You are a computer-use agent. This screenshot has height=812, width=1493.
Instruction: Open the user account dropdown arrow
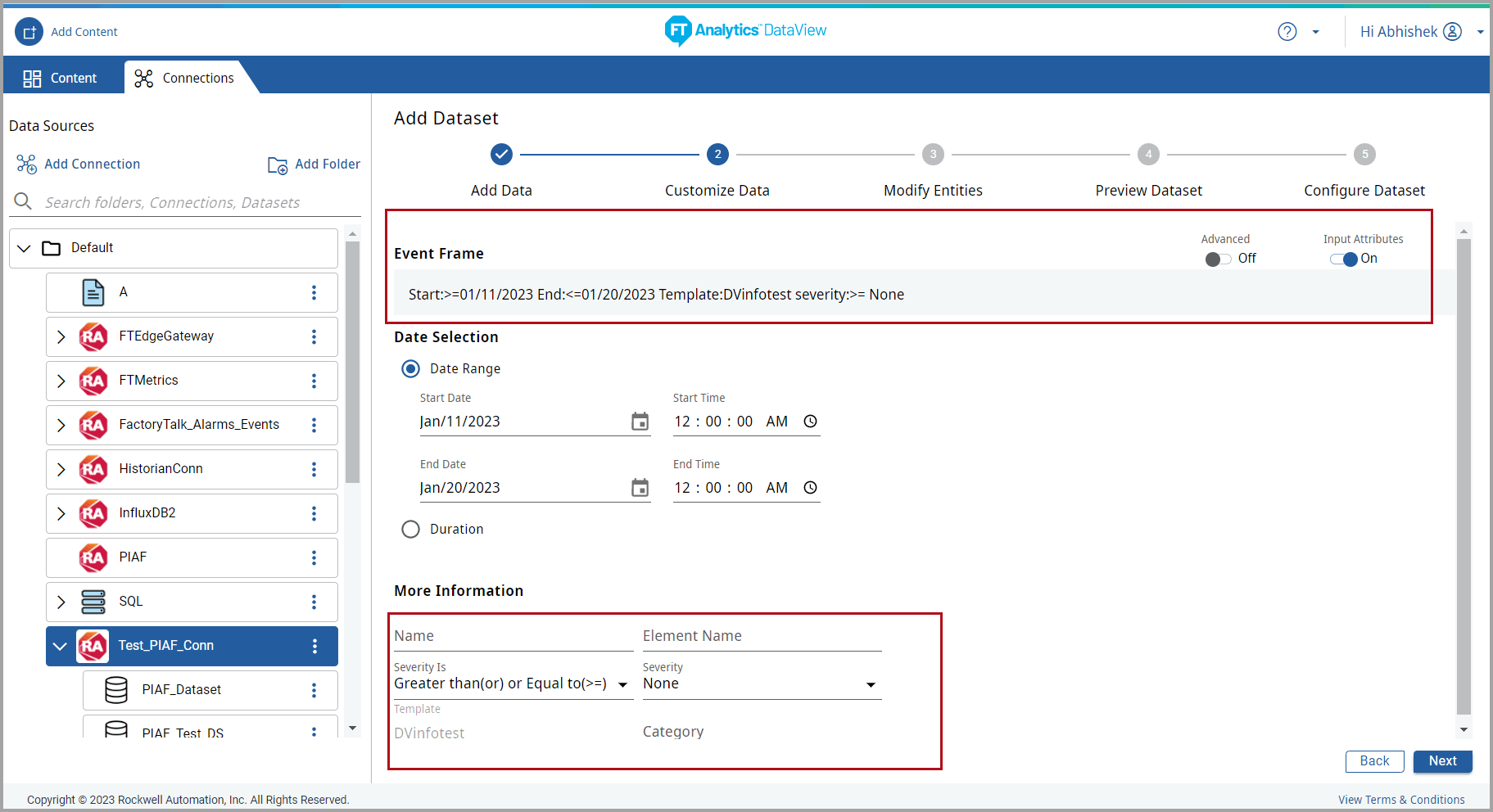click(1480, 33)
